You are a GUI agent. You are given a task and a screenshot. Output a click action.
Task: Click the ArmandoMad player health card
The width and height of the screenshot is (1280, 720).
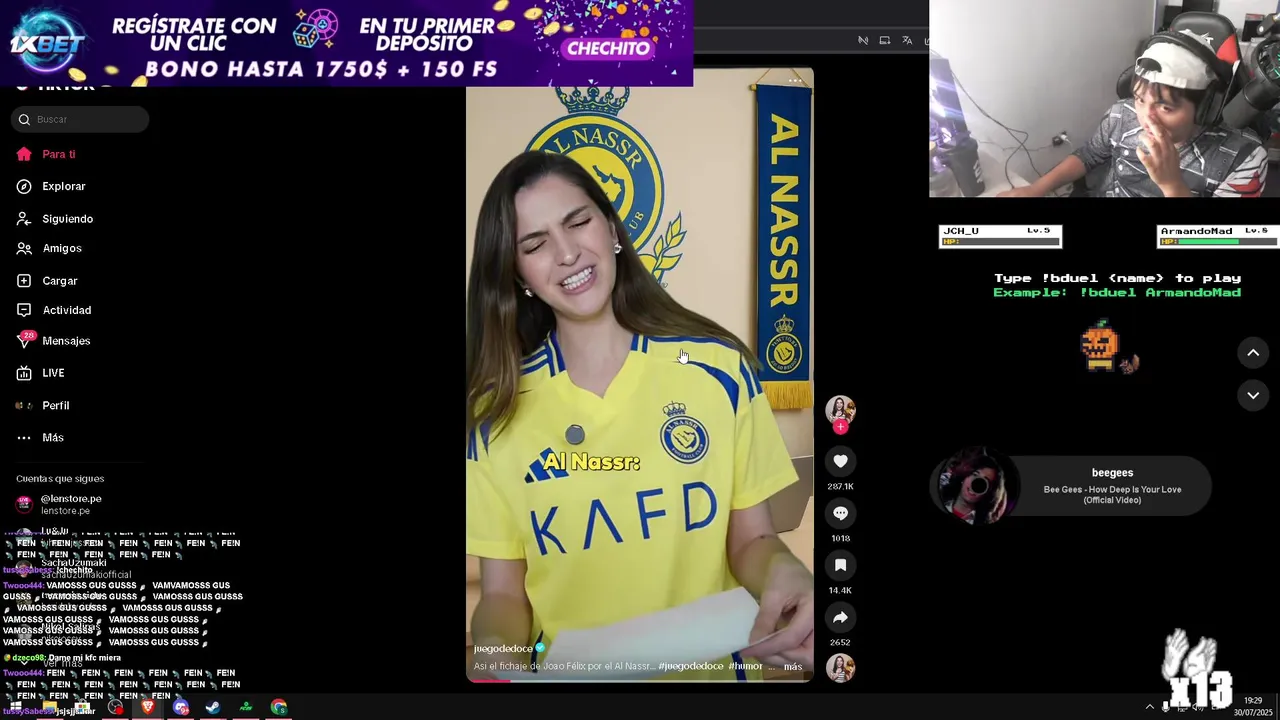1218,236
